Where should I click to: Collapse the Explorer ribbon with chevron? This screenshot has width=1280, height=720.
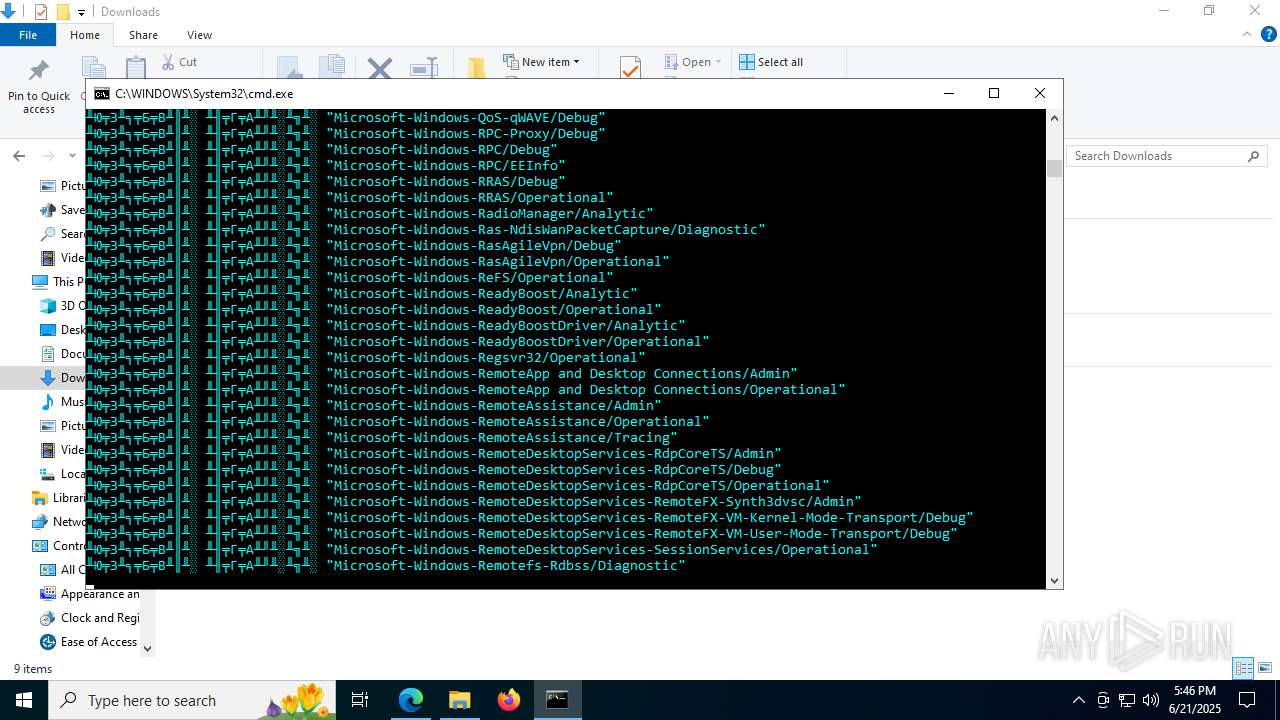pyautogui.click(x=1246, y=34)
